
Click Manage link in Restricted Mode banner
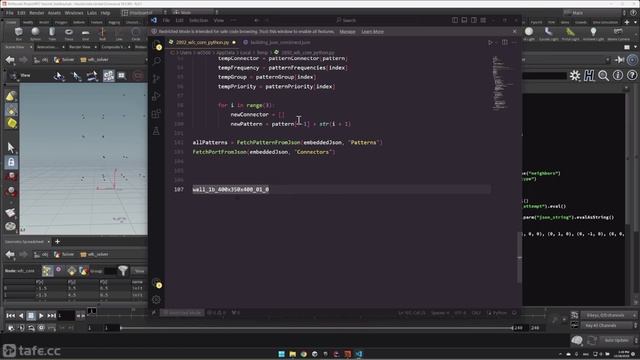click(x=347, y=31)
